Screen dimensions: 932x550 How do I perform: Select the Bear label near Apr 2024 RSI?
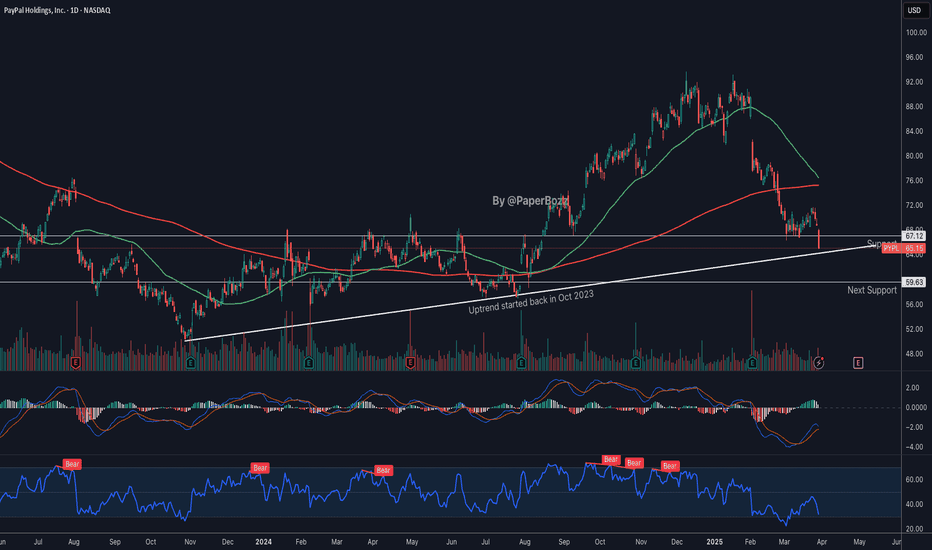[x=383, y=470]
